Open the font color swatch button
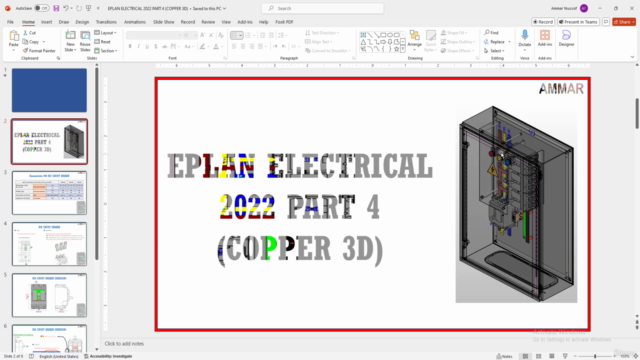 (216, 47)
